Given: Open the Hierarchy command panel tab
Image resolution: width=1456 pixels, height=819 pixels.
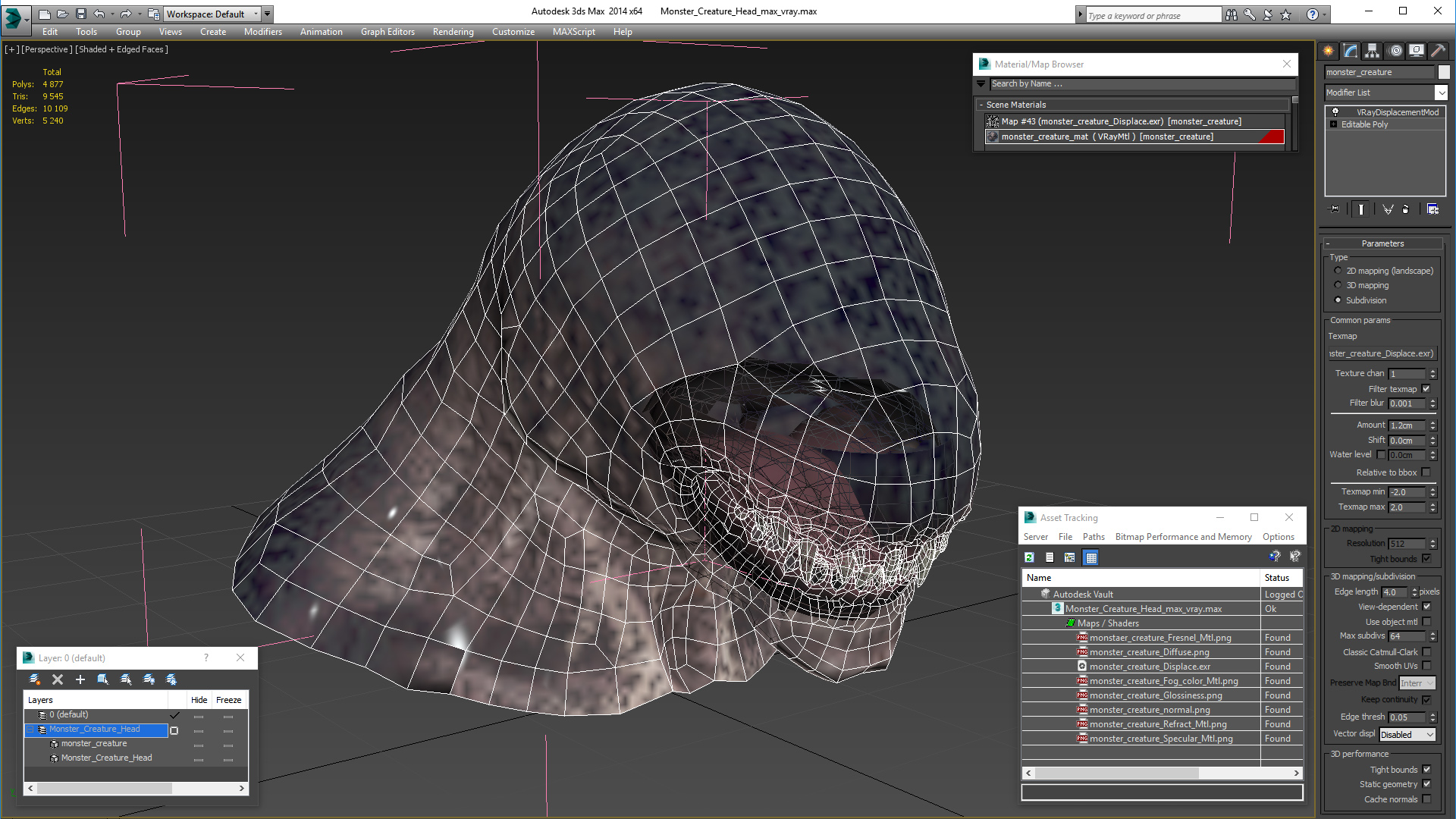Looking at the screenshot, I should [x=1373, y=51].
